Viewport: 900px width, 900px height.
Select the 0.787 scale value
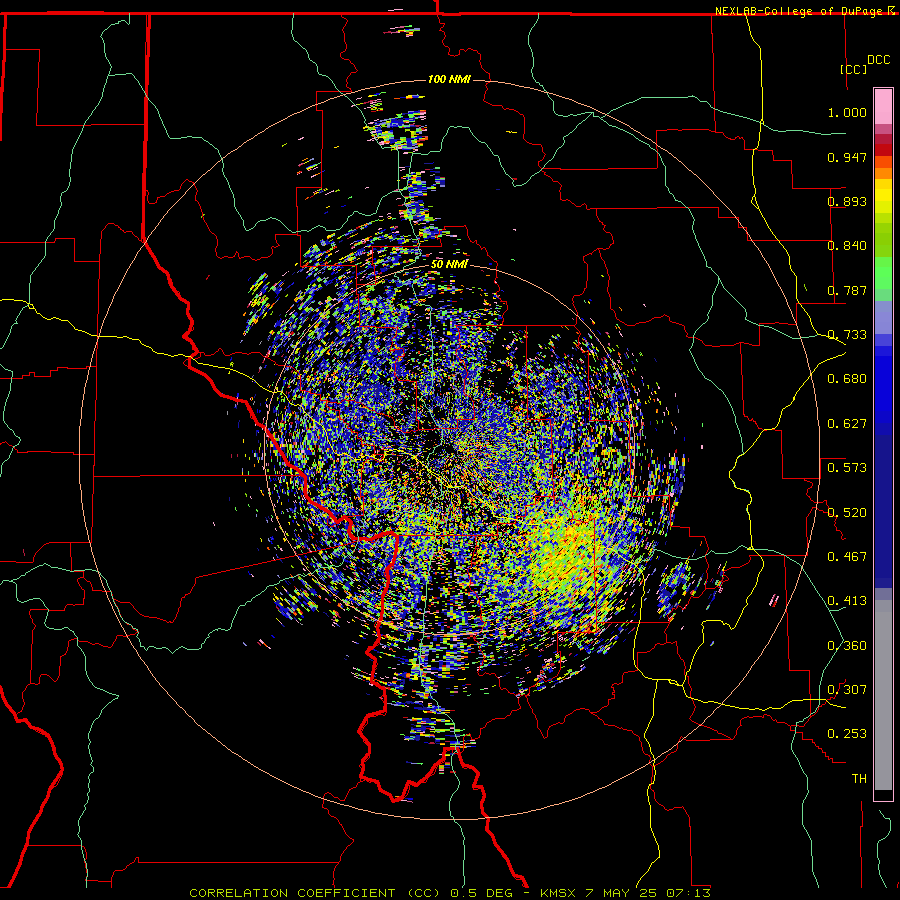pyautogui.click(x=847, y=290)
